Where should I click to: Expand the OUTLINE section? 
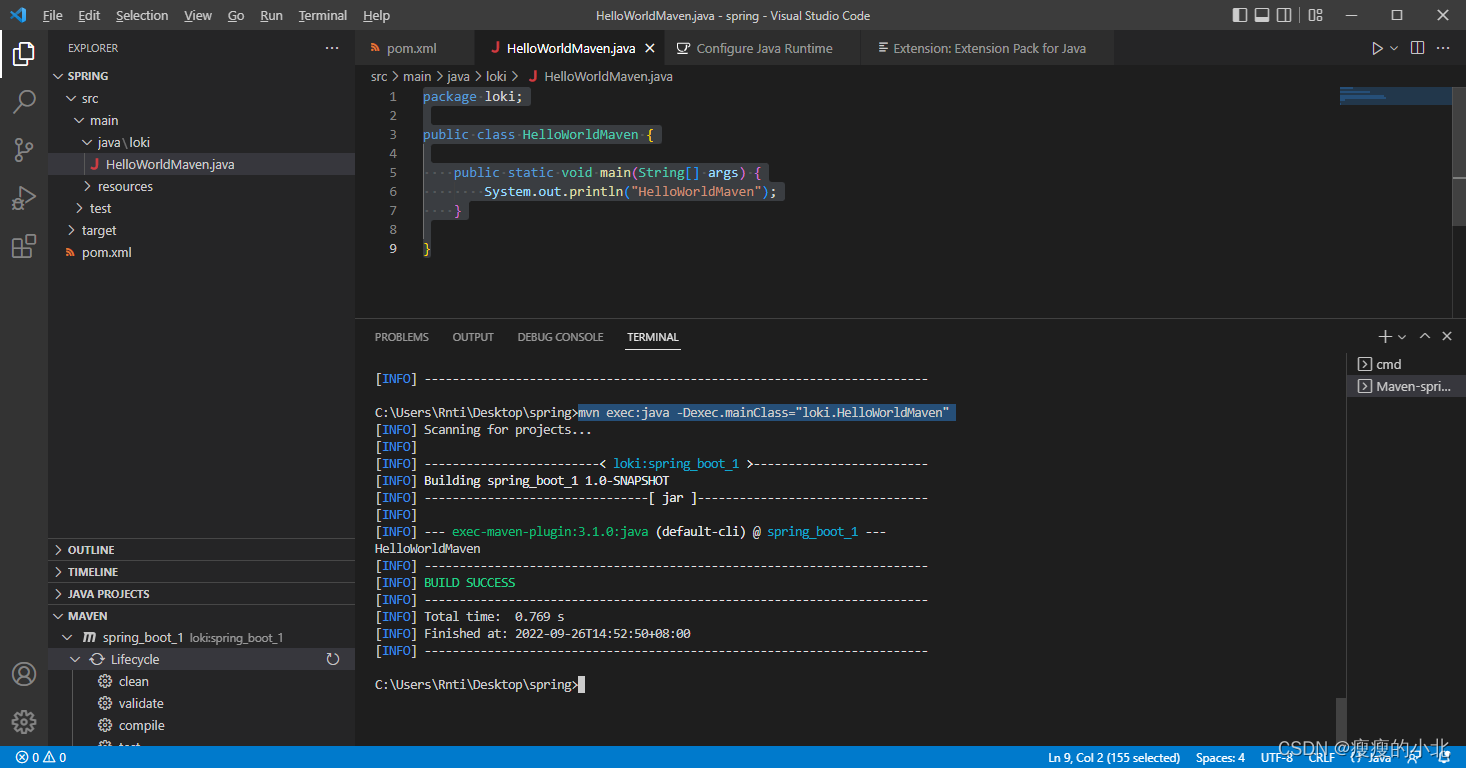201,550
